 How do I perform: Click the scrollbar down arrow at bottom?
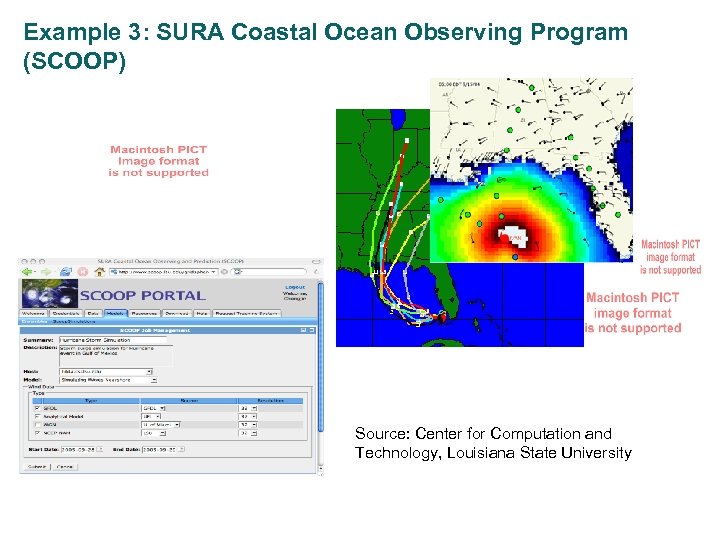(321, 469)
